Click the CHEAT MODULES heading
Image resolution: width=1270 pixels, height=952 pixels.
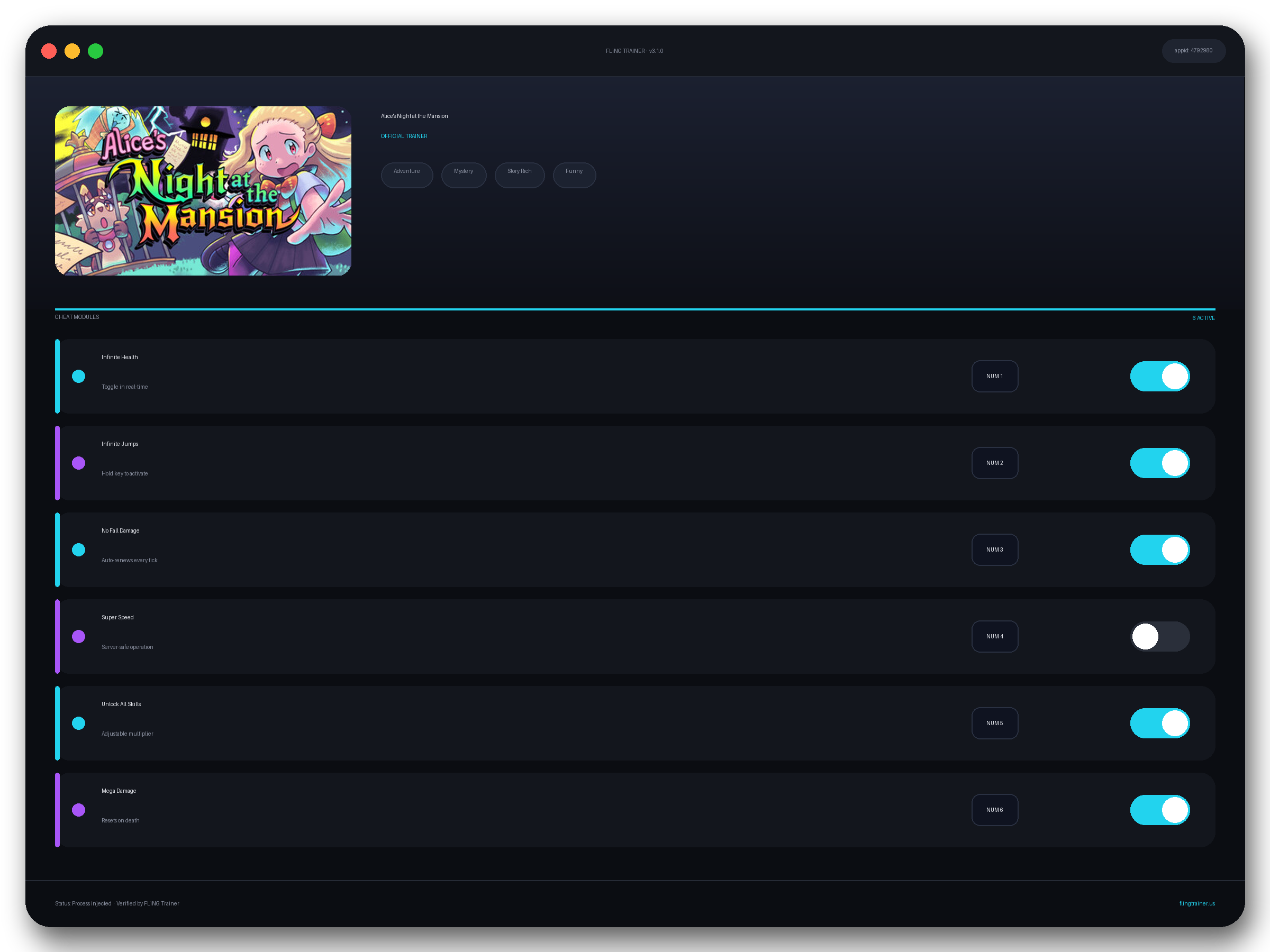pos(77,317)
